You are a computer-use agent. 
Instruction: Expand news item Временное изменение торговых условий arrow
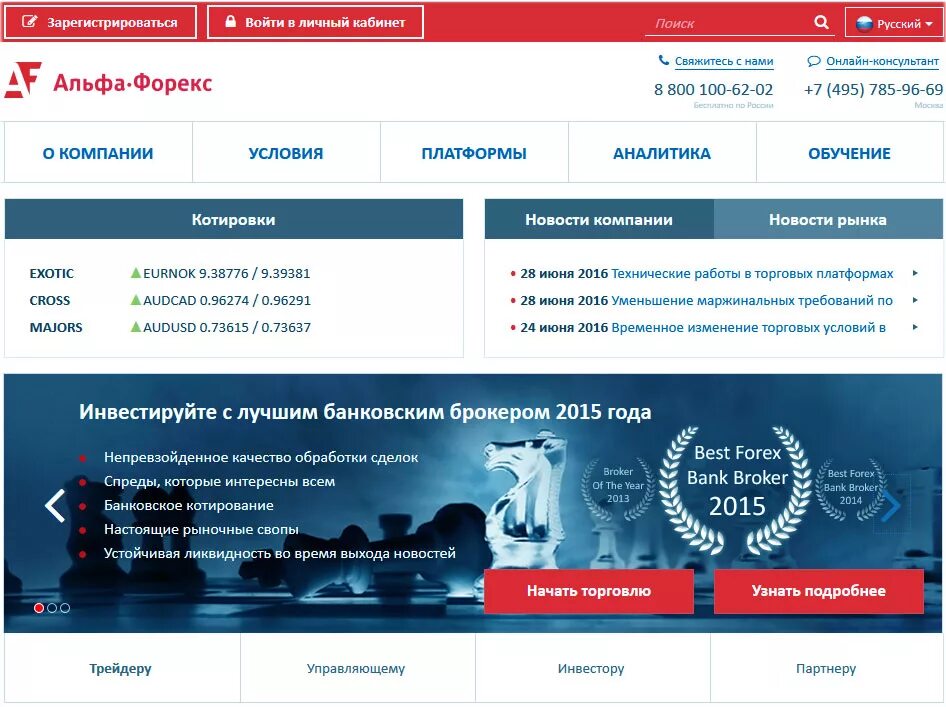[915, 327]
